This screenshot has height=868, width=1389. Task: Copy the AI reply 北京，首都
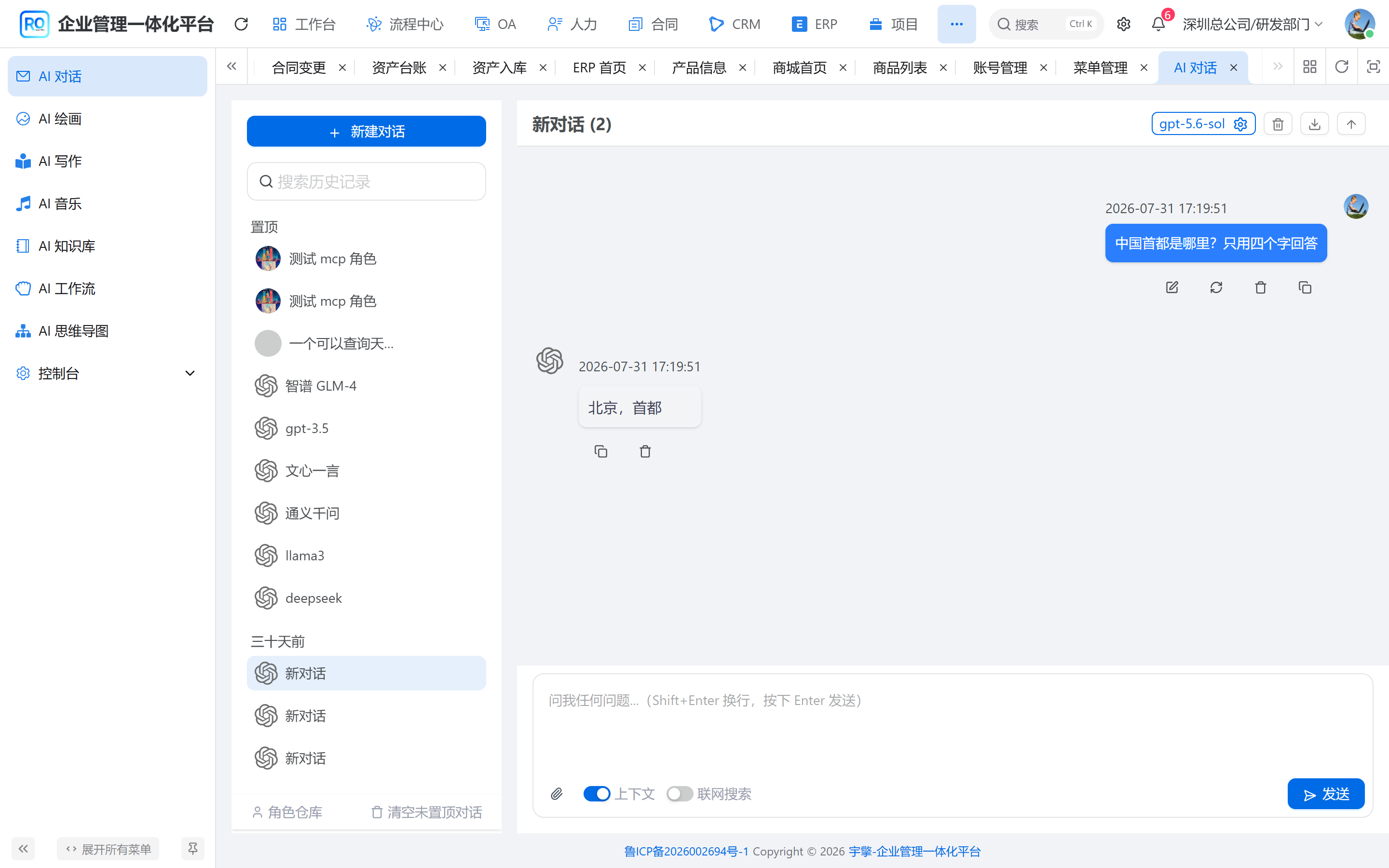601,452
